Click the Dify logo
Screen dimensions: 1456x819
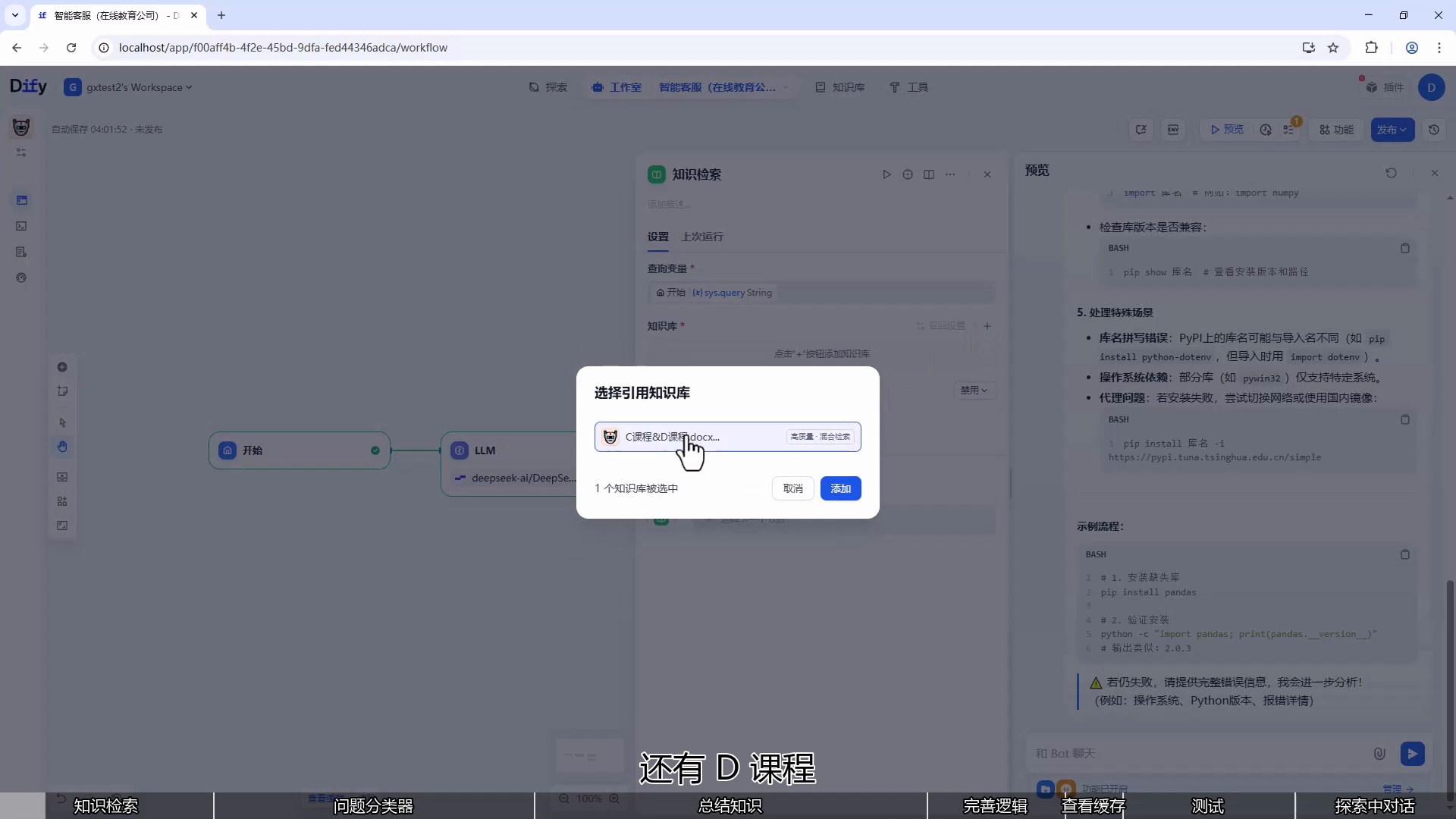(28, 86)
